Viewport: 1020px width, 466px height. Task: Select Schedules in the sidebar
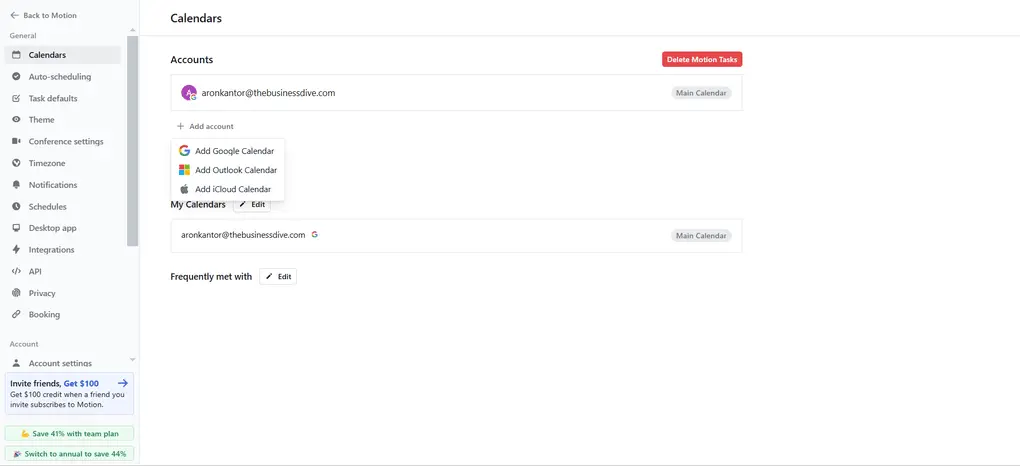[x=62, y=206]
